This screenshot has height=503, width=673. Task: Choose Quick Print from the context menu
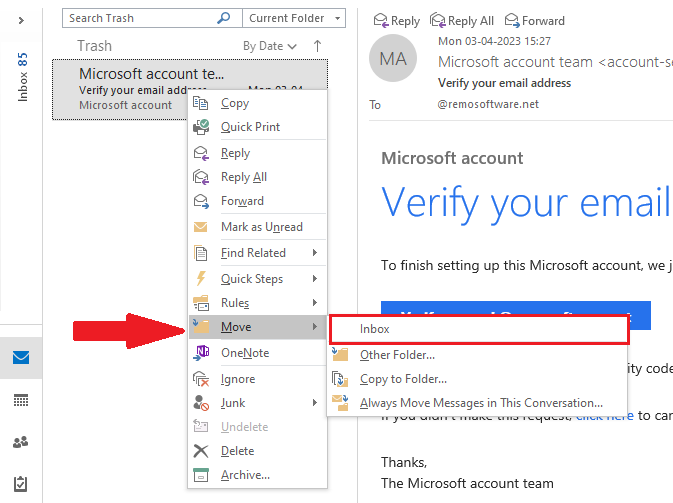click(x=258, y=127)
